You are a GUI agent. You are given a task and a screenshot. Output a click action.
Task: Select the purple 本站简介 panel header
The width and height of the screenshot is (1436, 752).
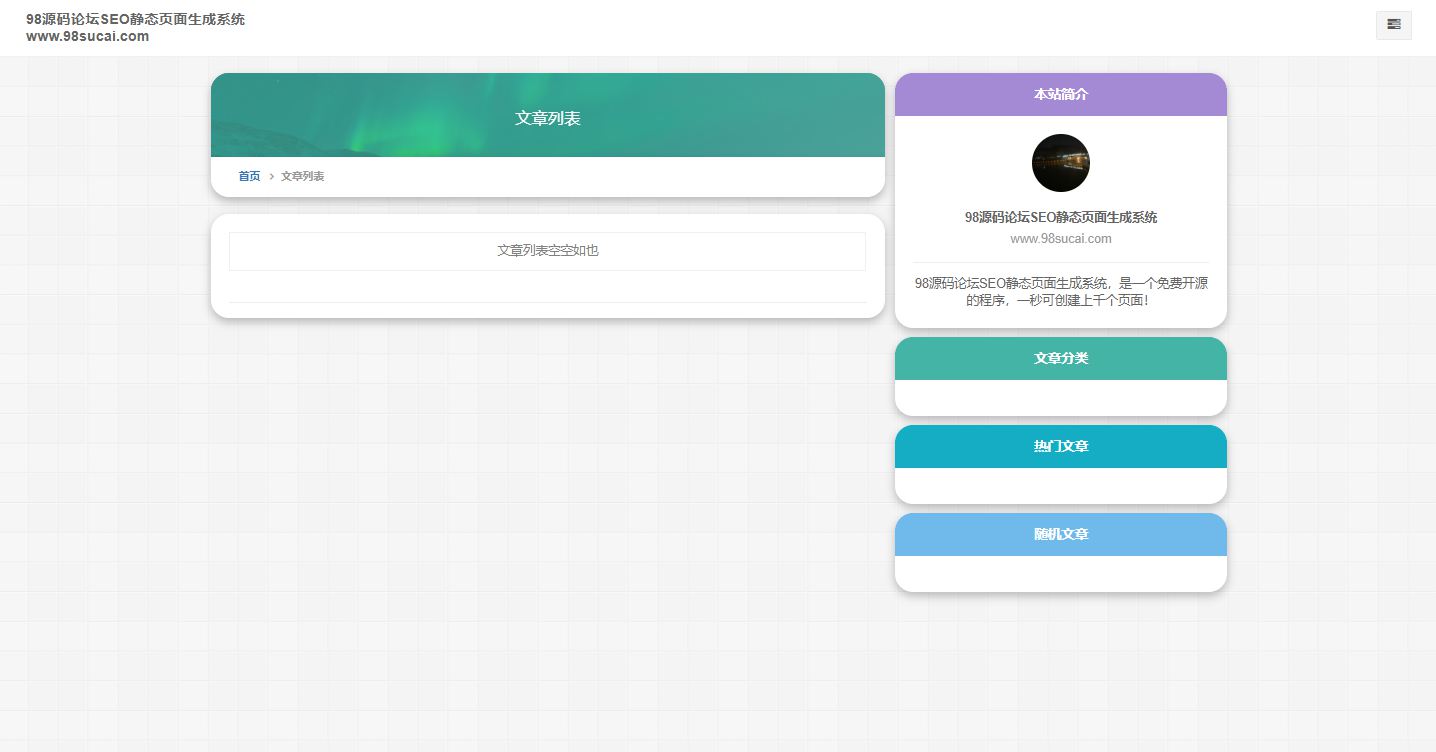tap(1060, 94)
